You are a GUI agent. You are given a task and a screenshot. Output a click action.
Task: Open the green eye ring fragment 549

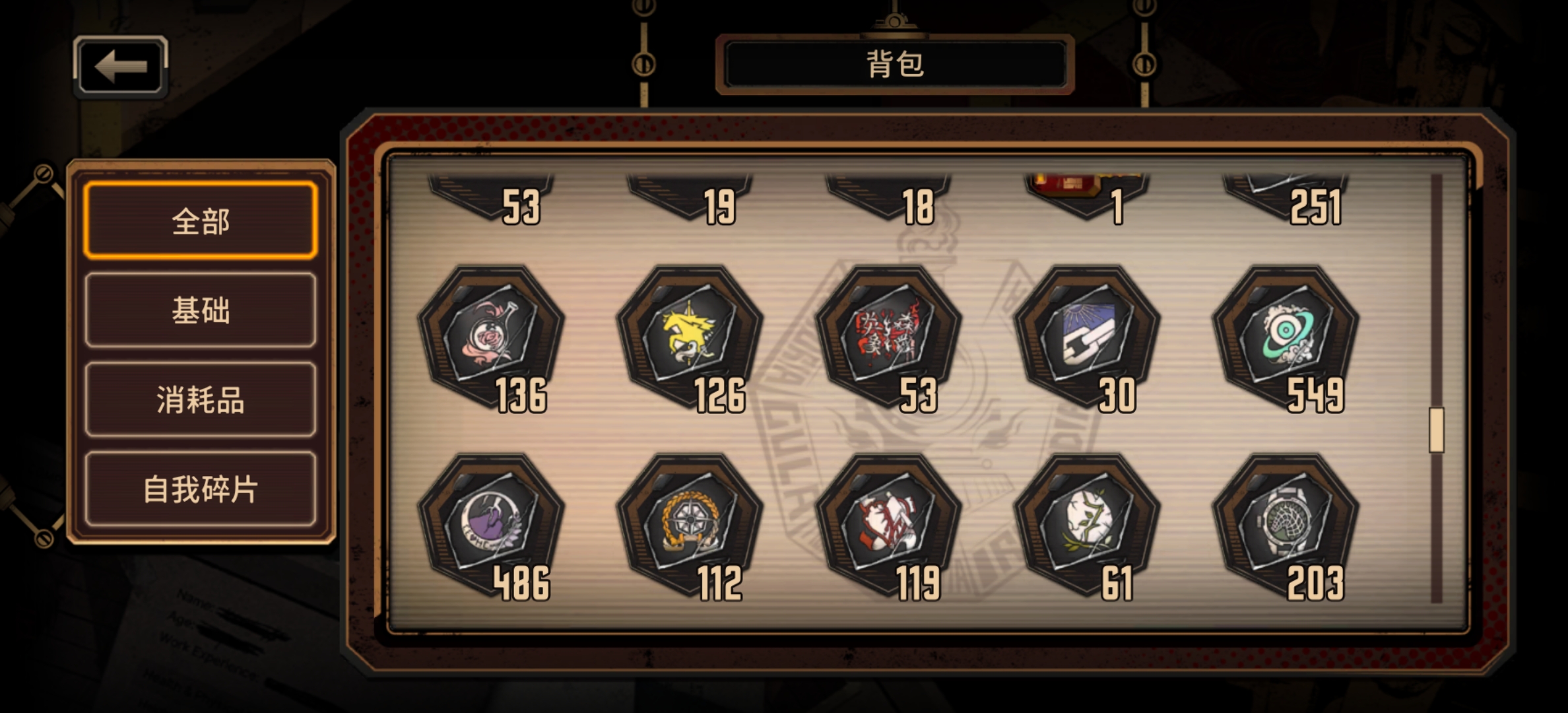coord(1286,337)
